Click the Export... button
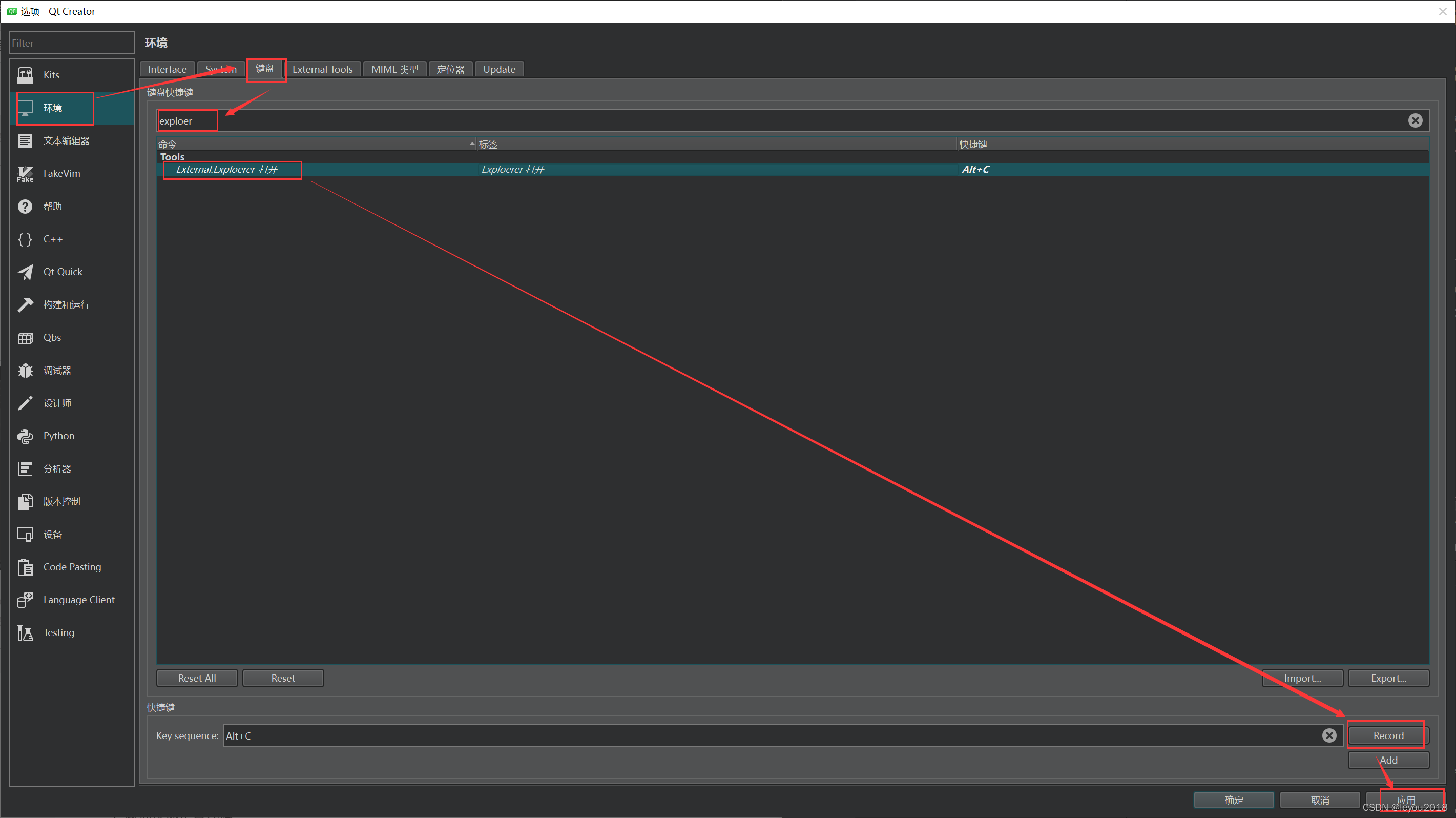The width and height of the screenshot is (1456, 818). pyautogui.click(x=1388, y=678)
